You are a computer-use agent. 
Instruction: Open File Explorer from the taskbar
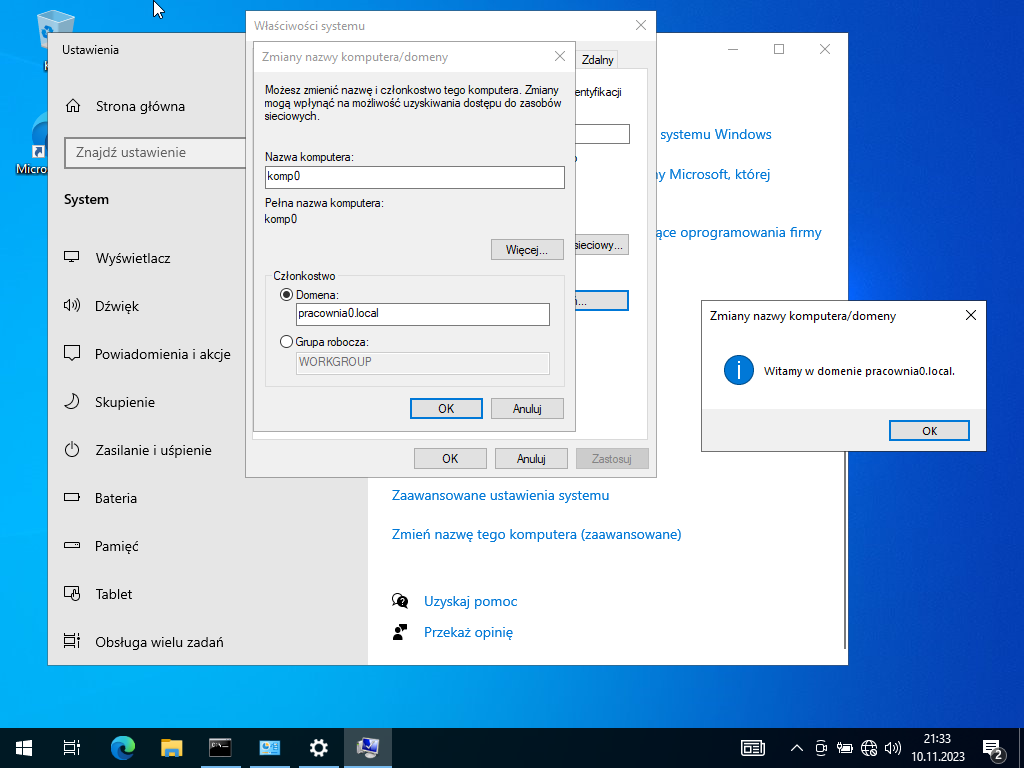pyautogui.click(x=171, y=747)
